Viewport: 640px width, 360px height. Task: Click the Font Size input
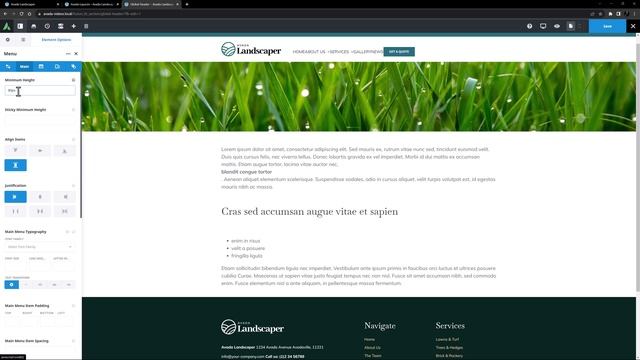pyautogui.click(x=15, y=267)
